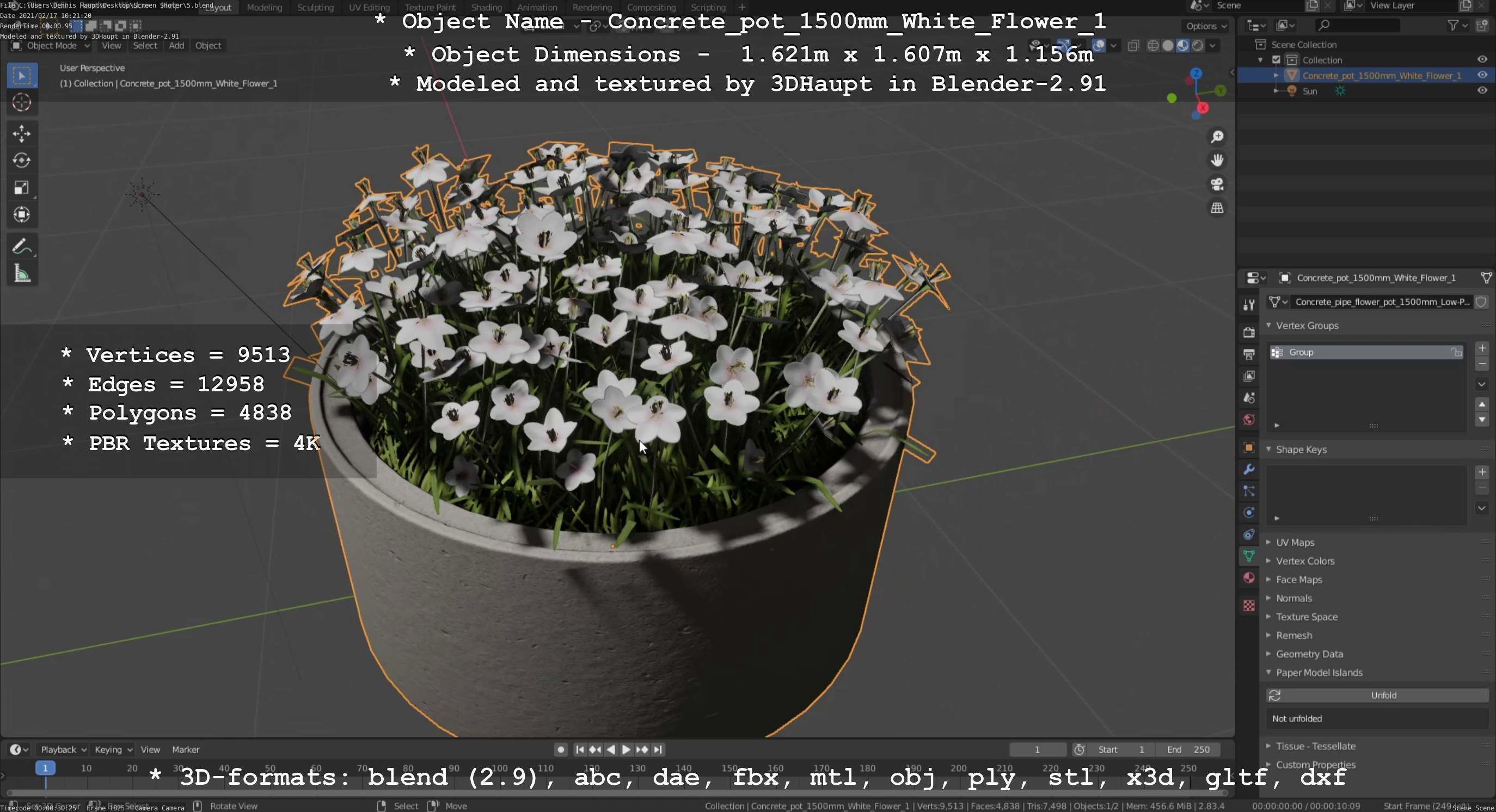Open Scene properties tab

point(1249,398)
